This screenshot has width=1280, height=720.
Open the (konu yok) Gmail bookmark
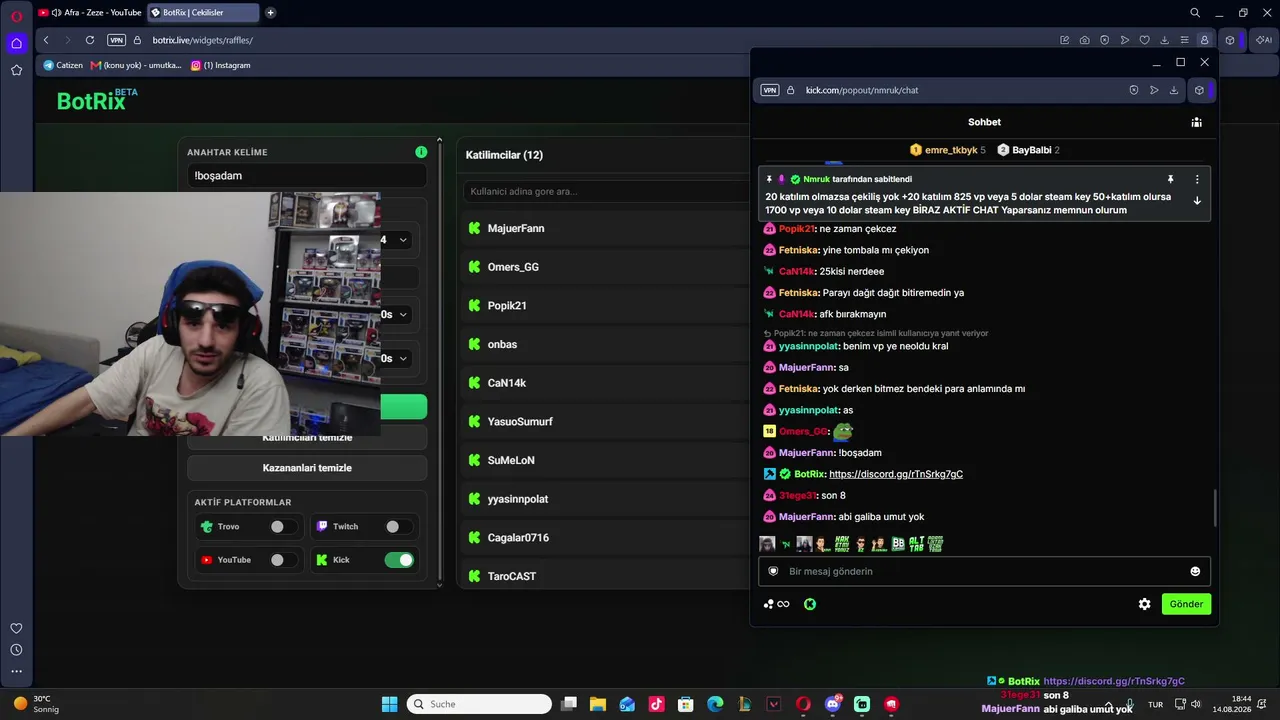click(136, 65)
